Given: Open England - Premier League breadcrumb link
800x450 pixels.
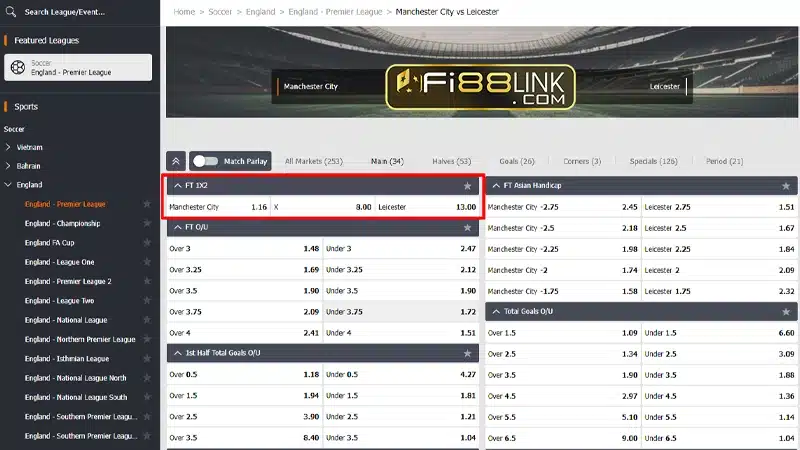Looking at the screenshot, I should pyautogui.click(x=335, y=12).
